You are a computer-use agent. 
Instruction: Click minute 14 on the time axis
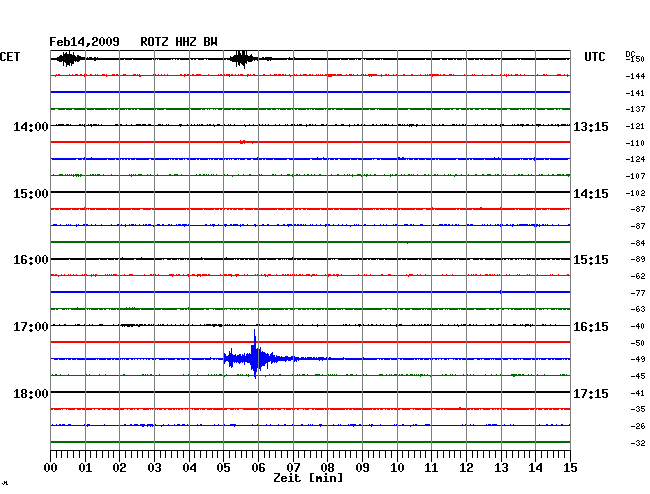tap(535, 467)
